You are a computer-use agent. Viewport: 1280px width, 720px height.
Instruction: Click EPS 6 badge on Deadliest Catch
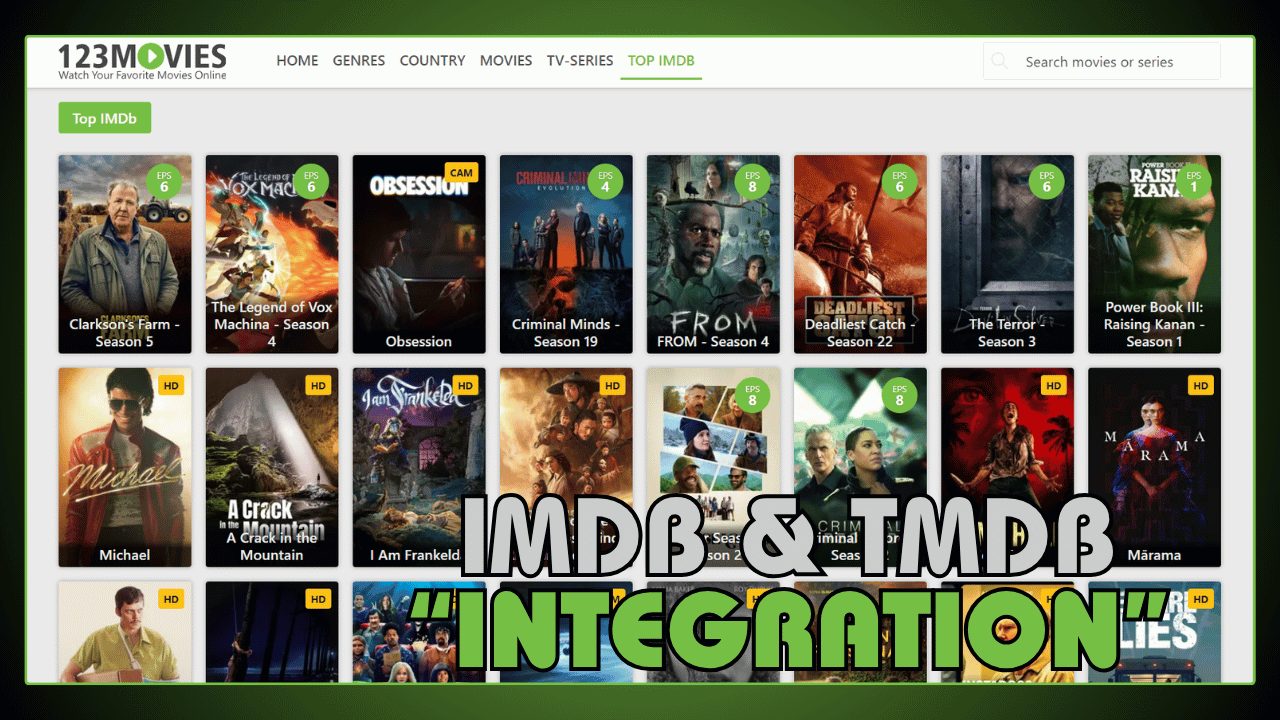click(899, 181)
